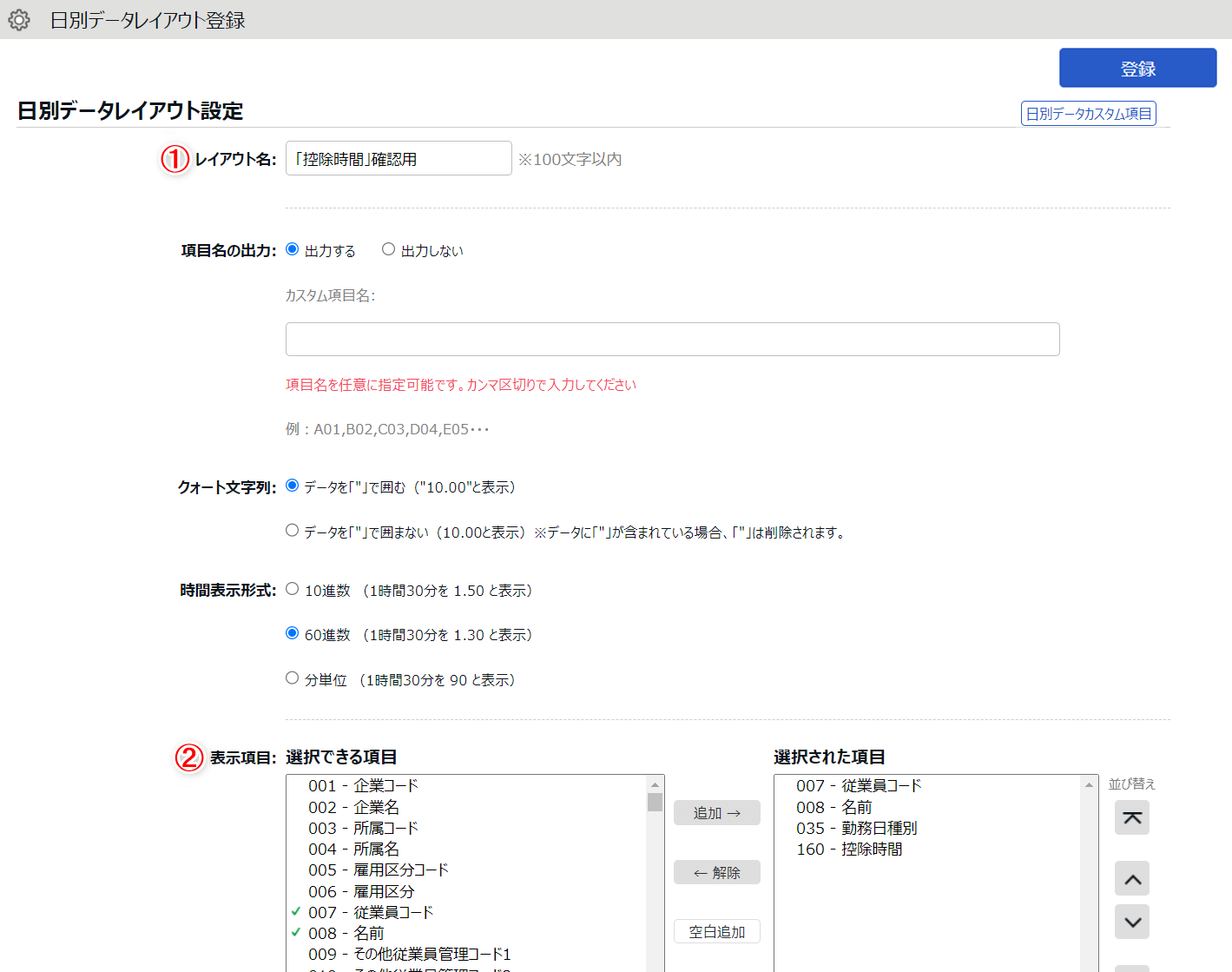
Task: Choose データを「"」で囲む quote option
Action: tap(293, 486)
